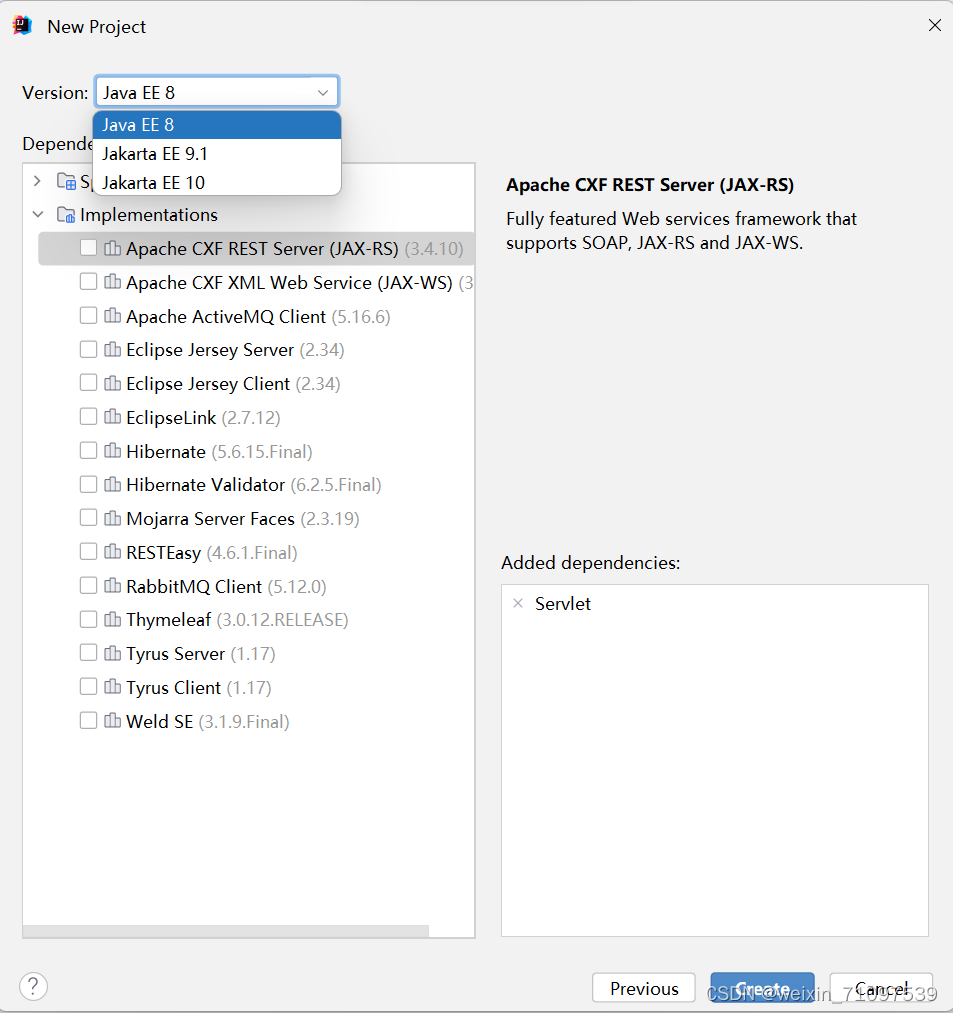Click library icon beside Eclipse Jersey Server
Image resolution: width=953 pixels, height=1013 pixels.
coord(112,350)
